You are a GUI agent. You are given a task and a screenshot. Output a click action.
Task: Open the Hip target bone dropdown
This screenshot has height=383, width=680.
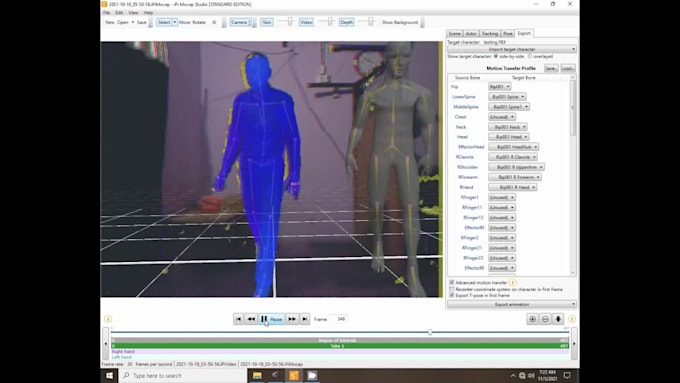tap(499, 87)
